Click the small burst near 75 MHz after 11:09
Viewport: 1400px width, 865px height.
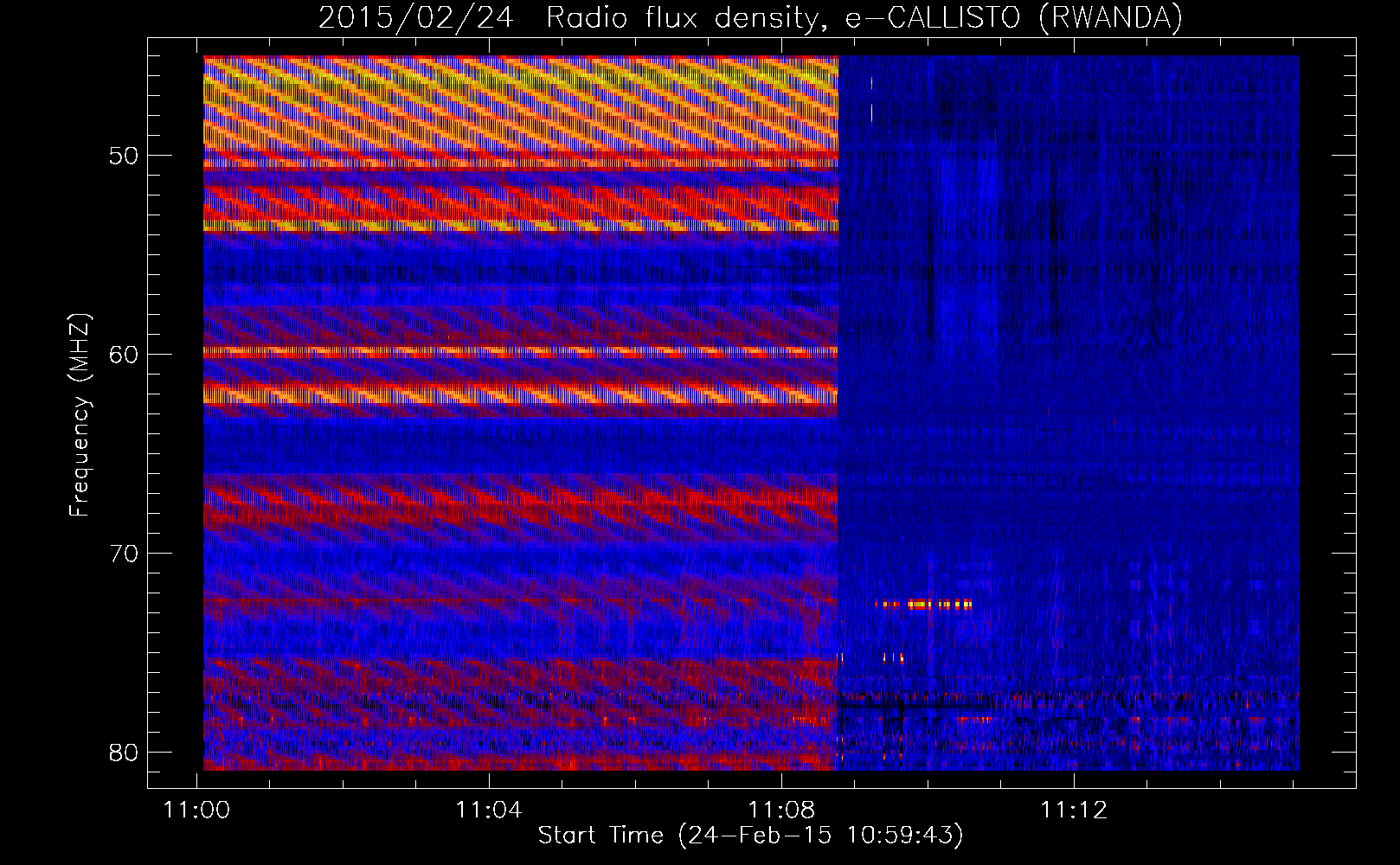pyautogui.click(x=893, y=658)
